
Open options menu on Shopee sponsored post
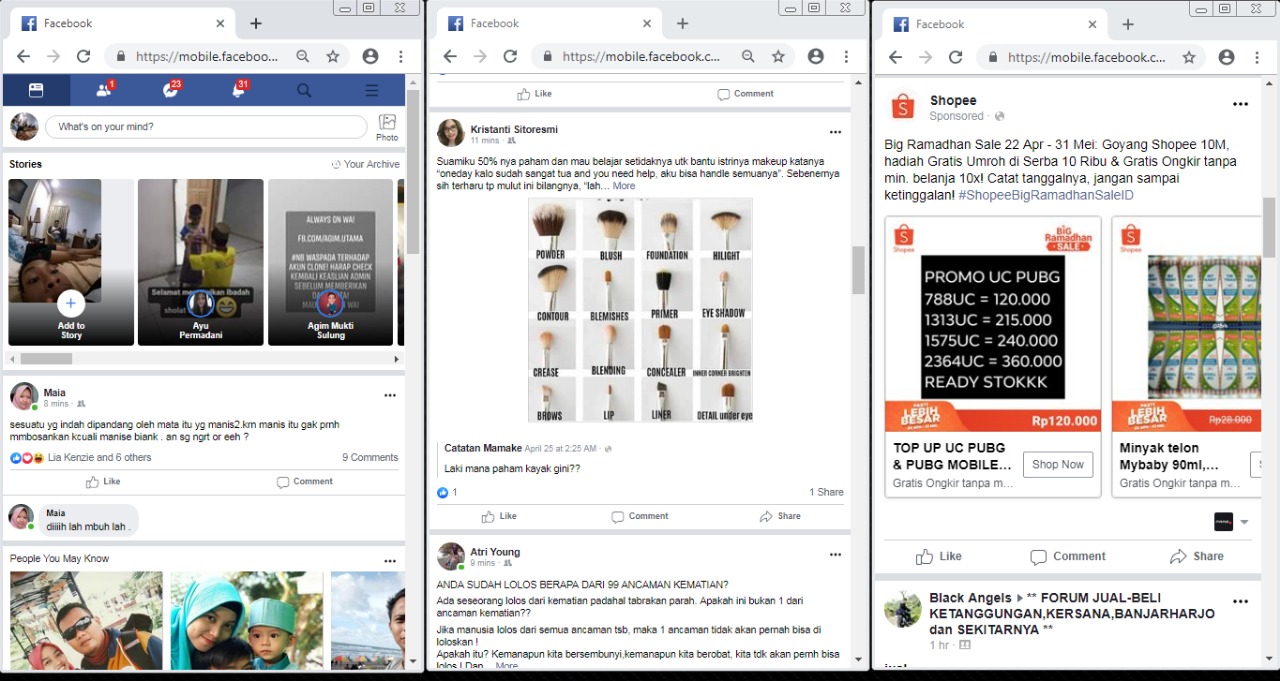click(x=1240, y=104)
